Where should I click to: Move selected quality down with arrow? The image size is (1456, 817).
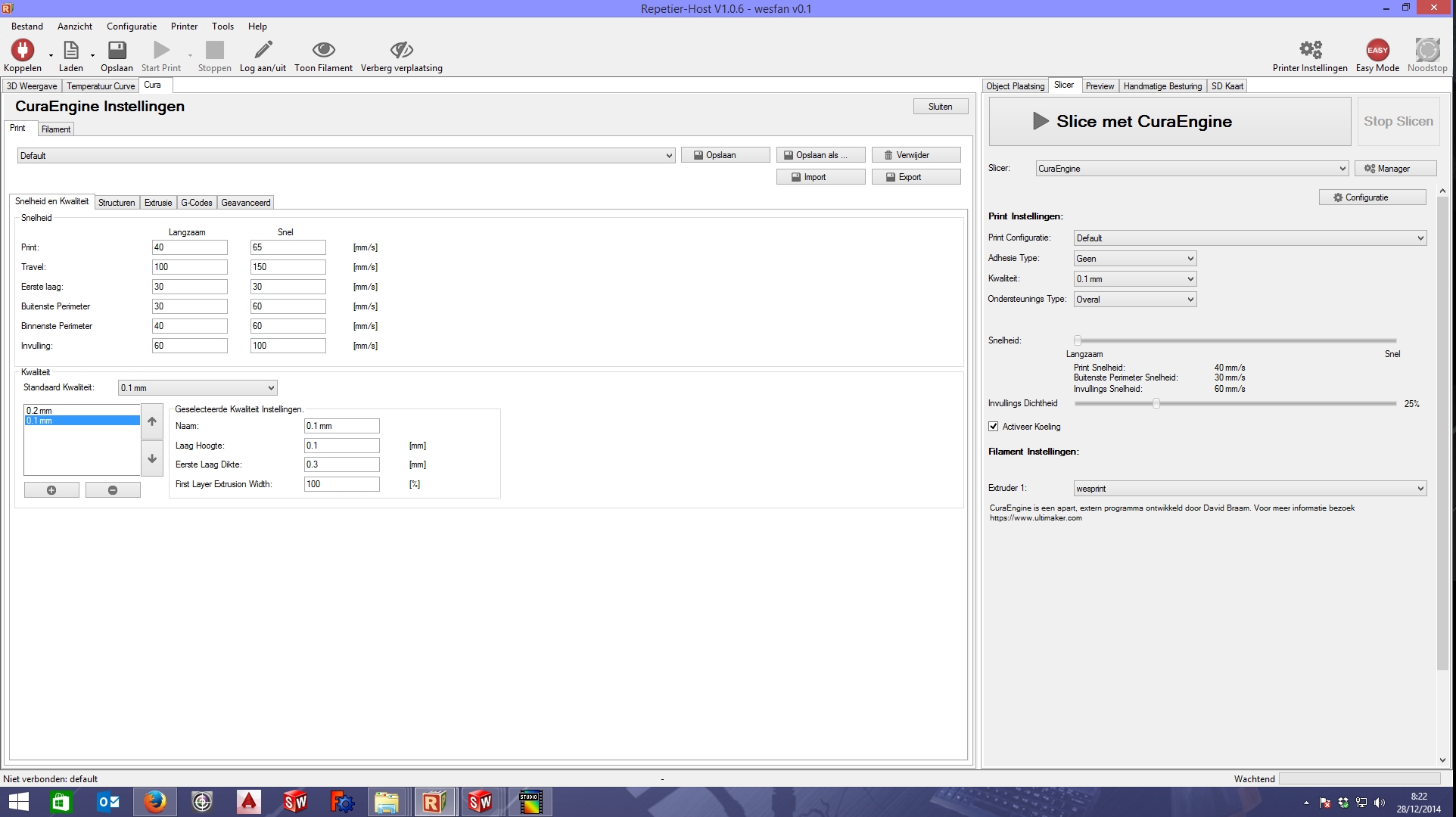tap(152, 458)
